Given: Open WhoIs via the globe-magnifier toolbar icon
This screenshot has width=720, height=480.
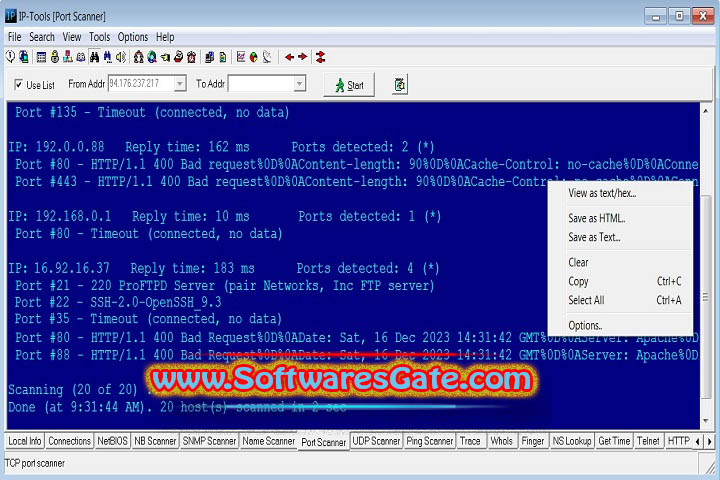Looking at the screenshot, I should 152,57.
